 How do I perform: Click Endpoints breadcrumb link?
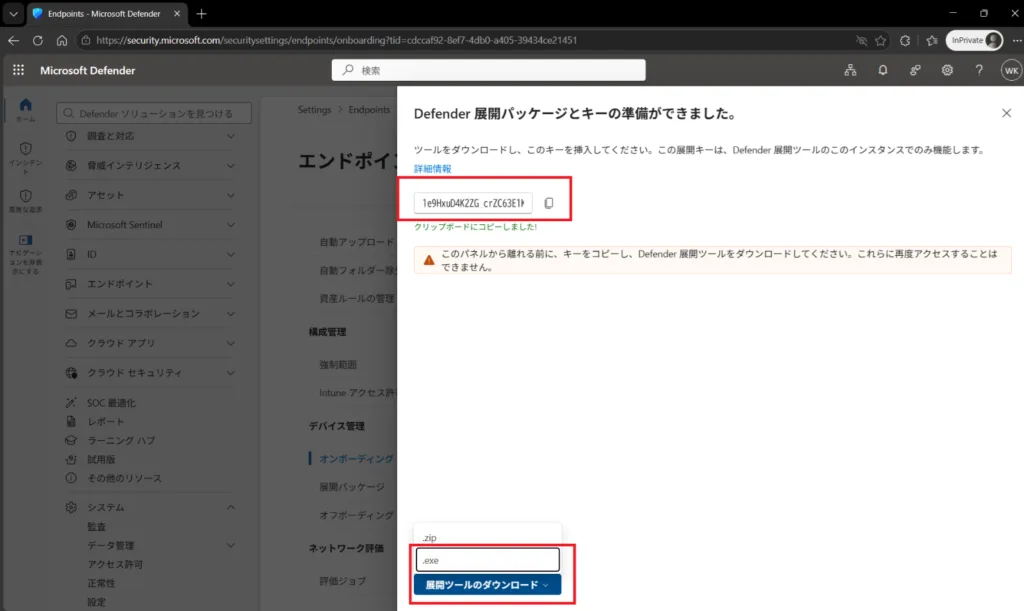point(369,110)
